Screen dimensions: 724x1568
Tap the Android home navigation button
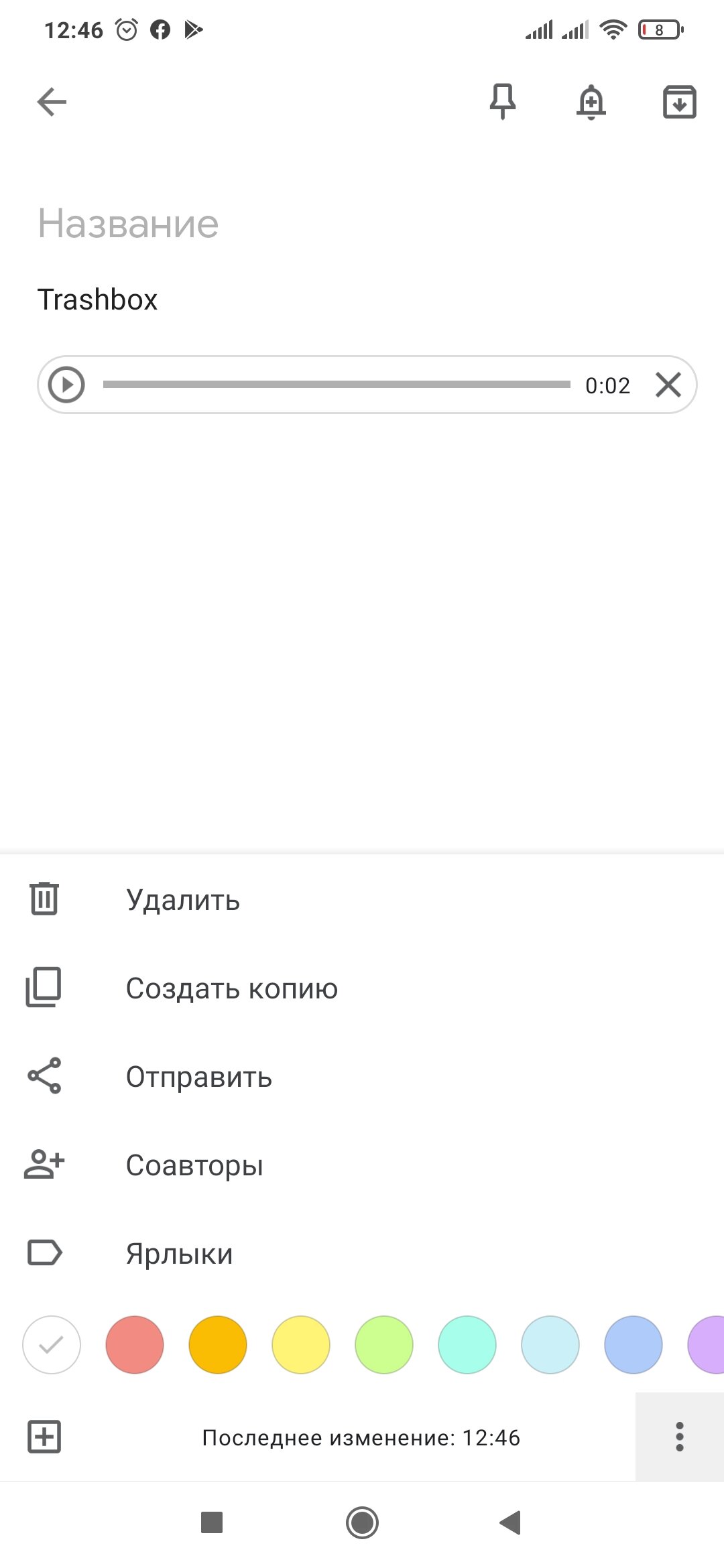pyautogui.click(x=362, y=1522)
